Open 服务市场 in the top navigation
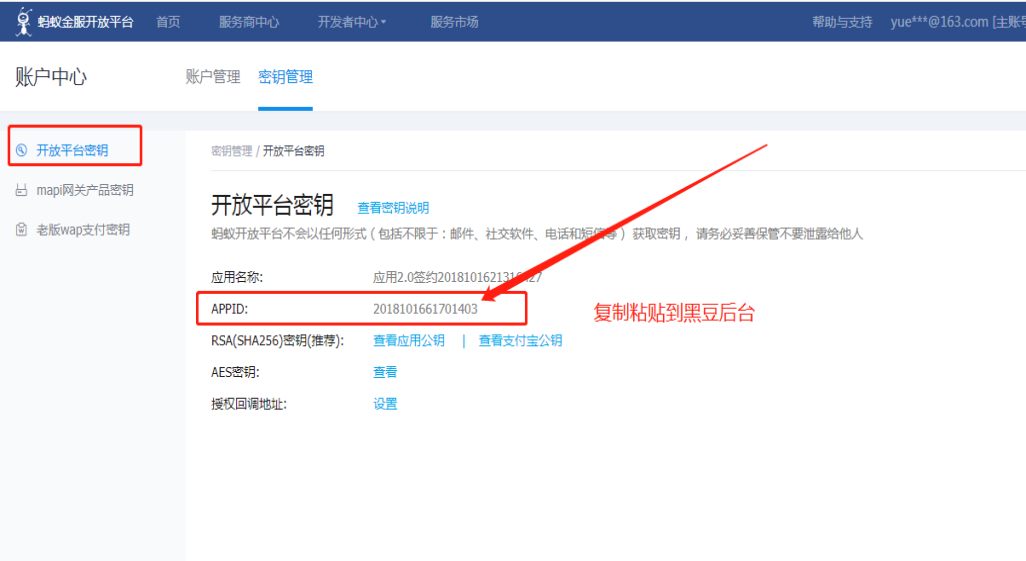The height and width of the screenshot is (561, 1026). click(454, 22)
